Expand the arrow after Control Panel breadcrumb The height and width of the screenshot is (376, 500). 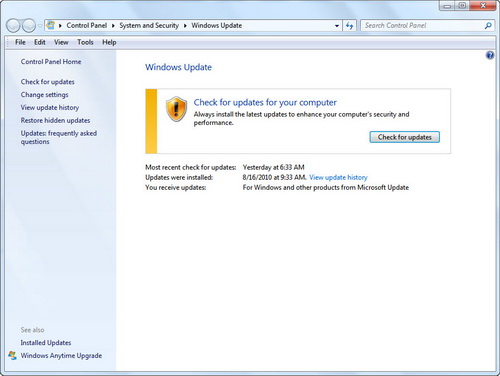(113, 25)
